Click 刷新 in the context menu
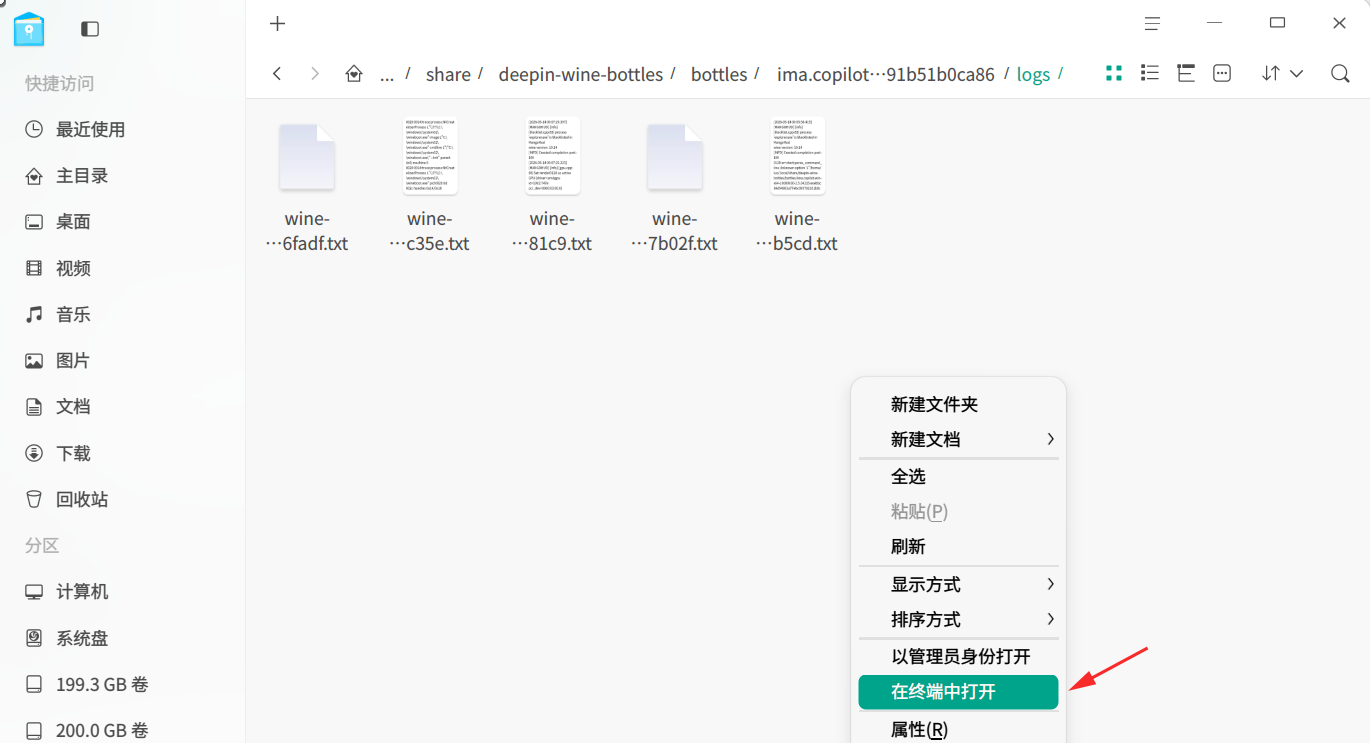The height and width of the screenshot is (743, 1370). pyautogui.click(x=958, y=546)
